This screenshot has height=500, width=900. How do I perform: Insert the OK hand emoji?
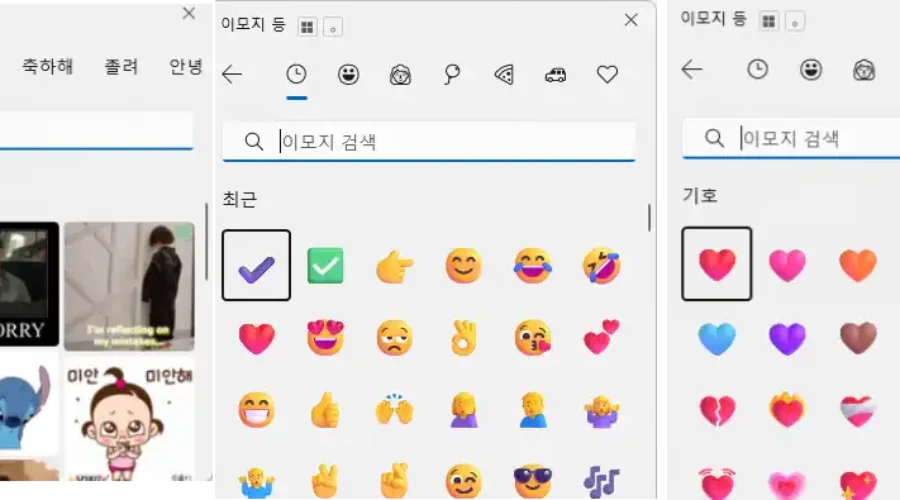pyautogui.click(x=463, y=338)
